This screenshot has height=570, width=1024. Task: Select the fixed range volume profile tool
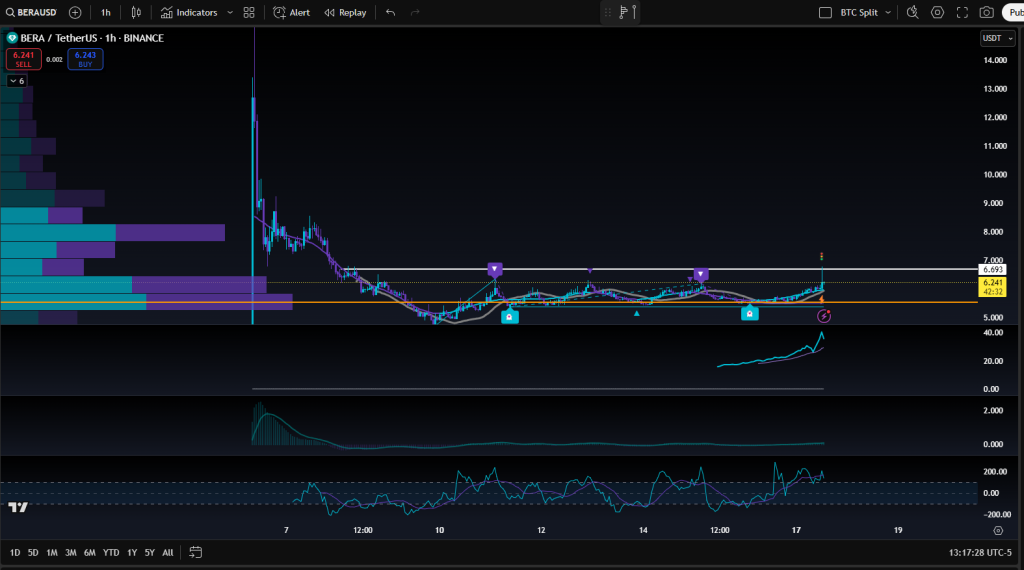tap(623, 12)
